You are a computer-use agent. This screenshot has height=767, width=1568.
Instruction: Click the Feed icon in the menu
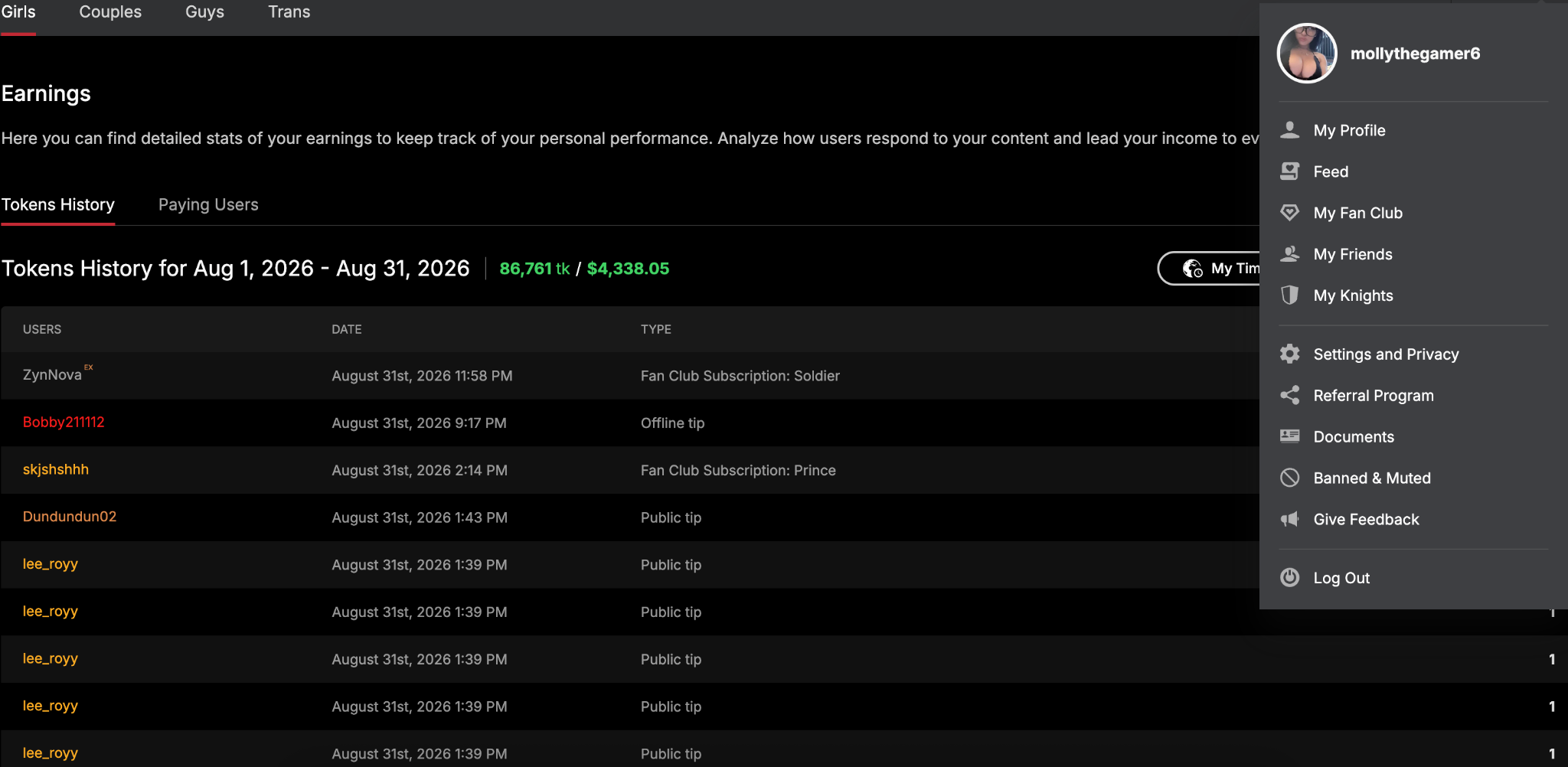coord(1290,171)
